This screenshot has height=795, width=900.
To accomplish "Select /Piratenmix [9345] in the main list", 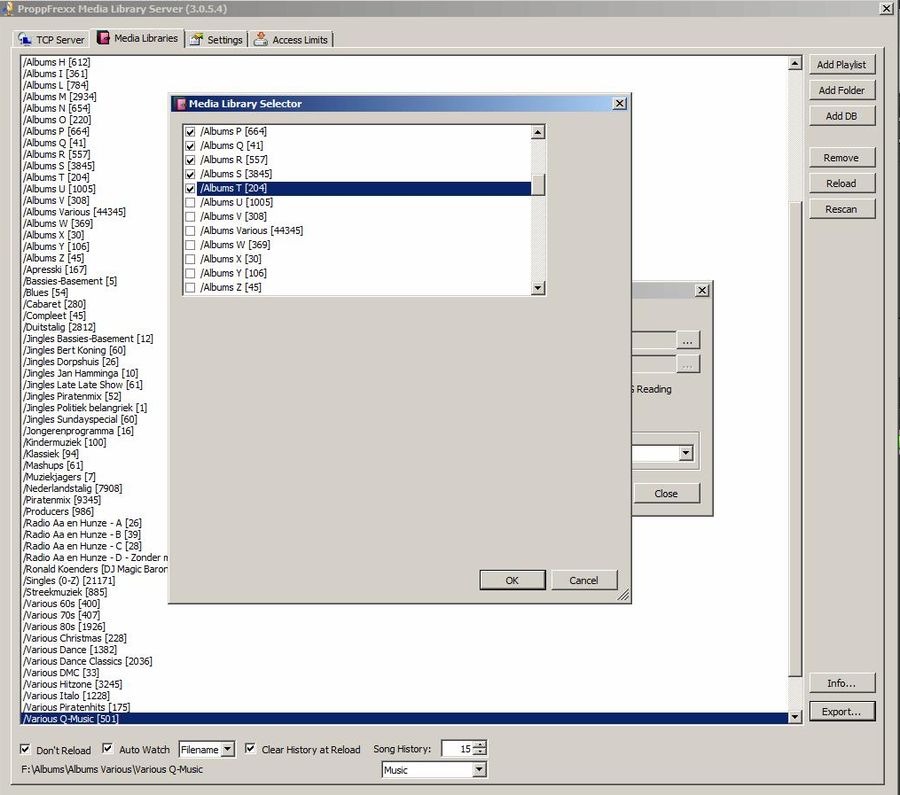I will 62,500.
